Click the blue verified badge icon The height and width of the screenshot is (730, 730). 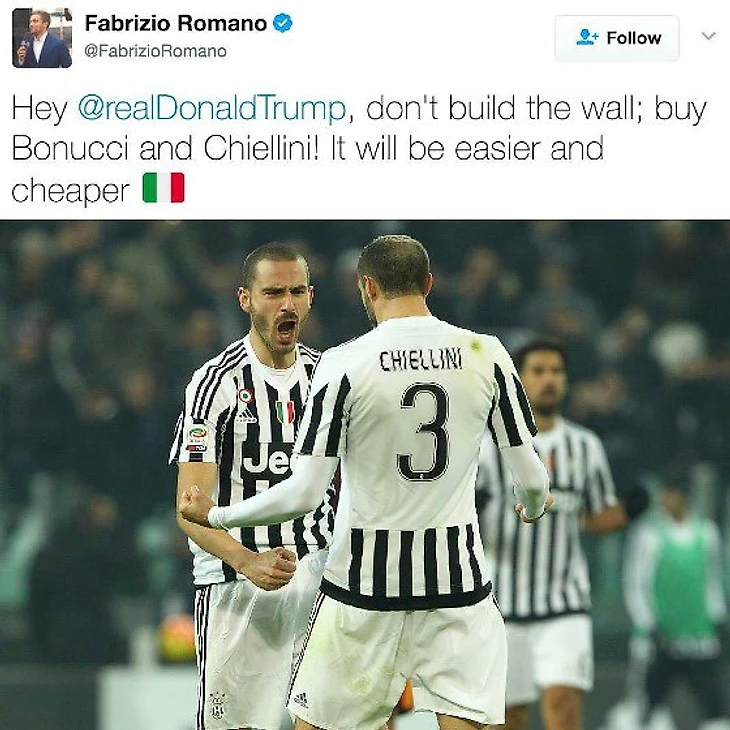tap(282, 23)
